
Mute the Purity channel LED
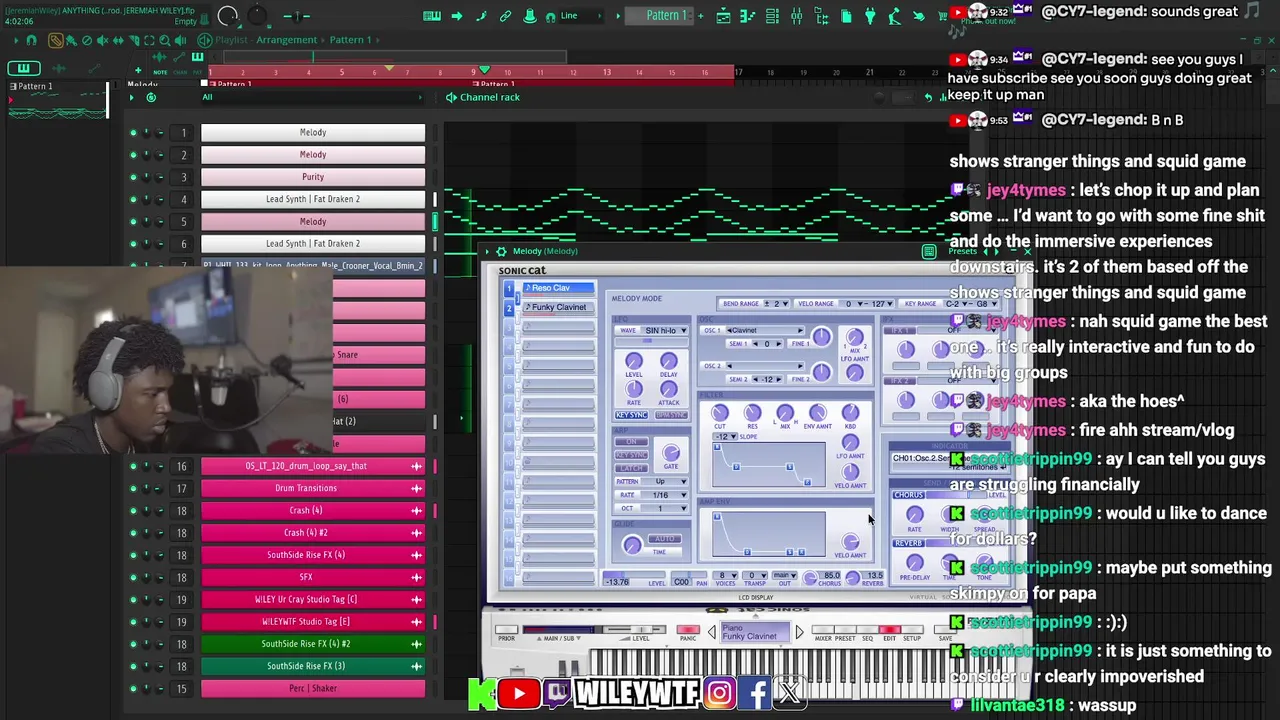coord(133,177)
